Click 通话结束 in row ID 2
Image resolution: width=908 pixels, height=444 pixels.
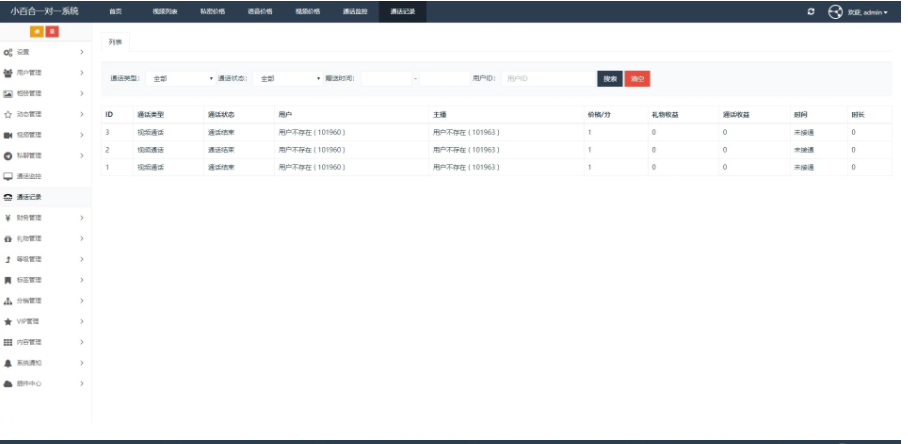pyautogui.click(x=221, y=150)
